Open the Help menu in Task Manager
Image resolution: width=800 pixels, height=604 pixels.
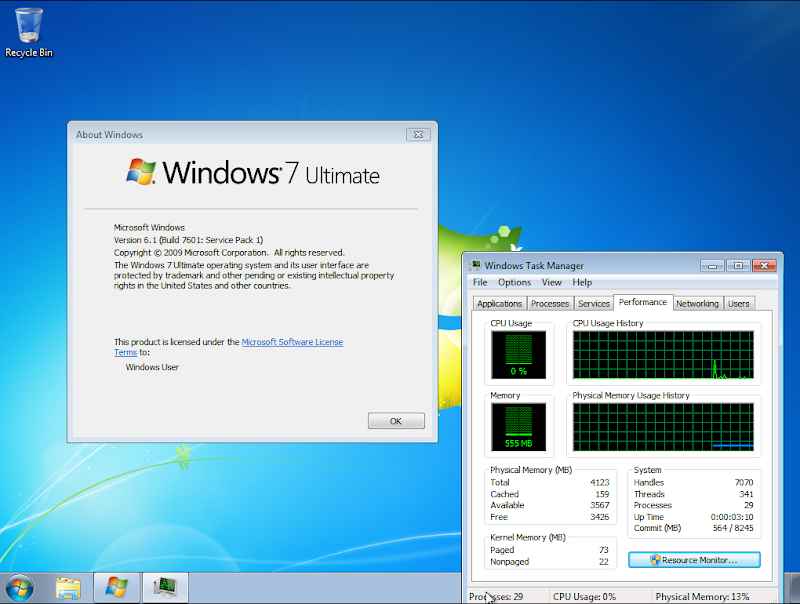[582, 282]
